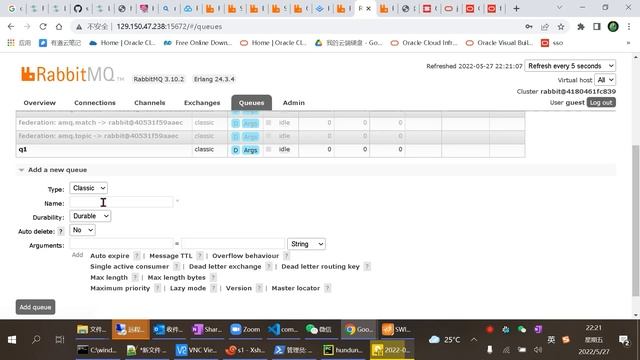Image resolution: width=640 pixels, height=360 pixels.
Task: Click the Add queue button
Action: [36, 307]
